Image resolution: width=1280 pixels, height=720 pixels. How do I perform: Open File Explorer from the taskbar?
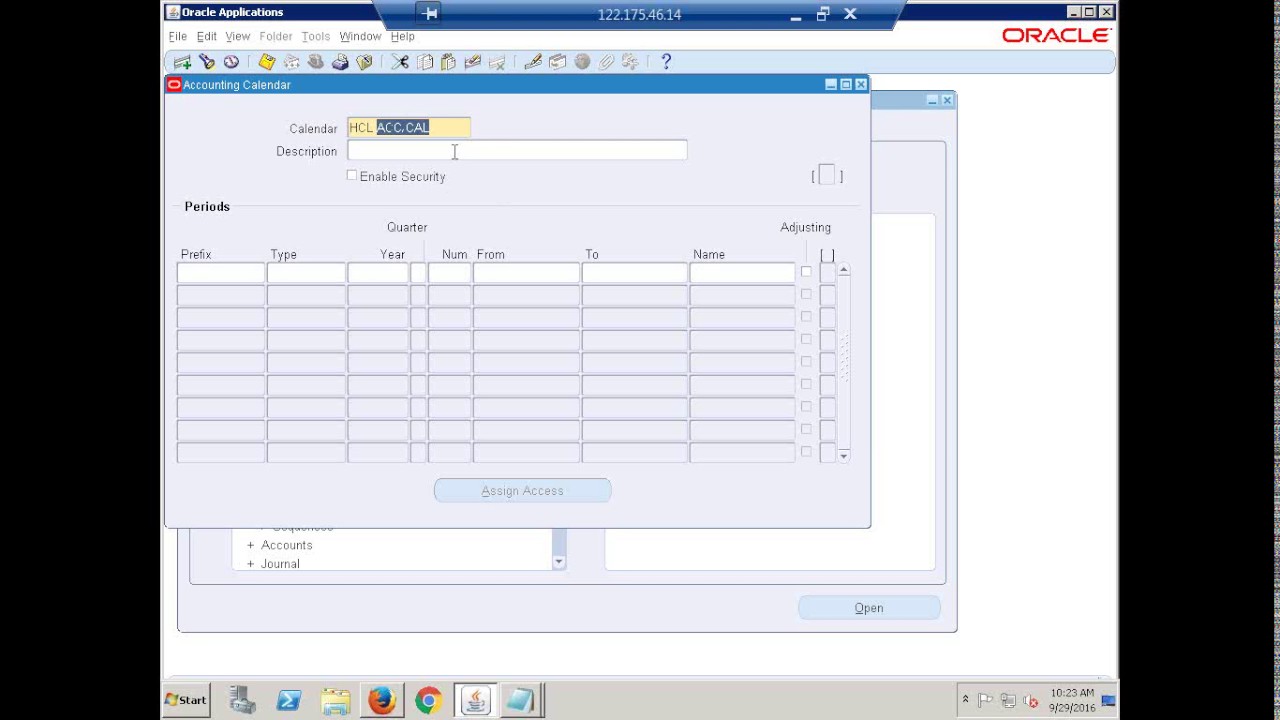click(335, 700)
